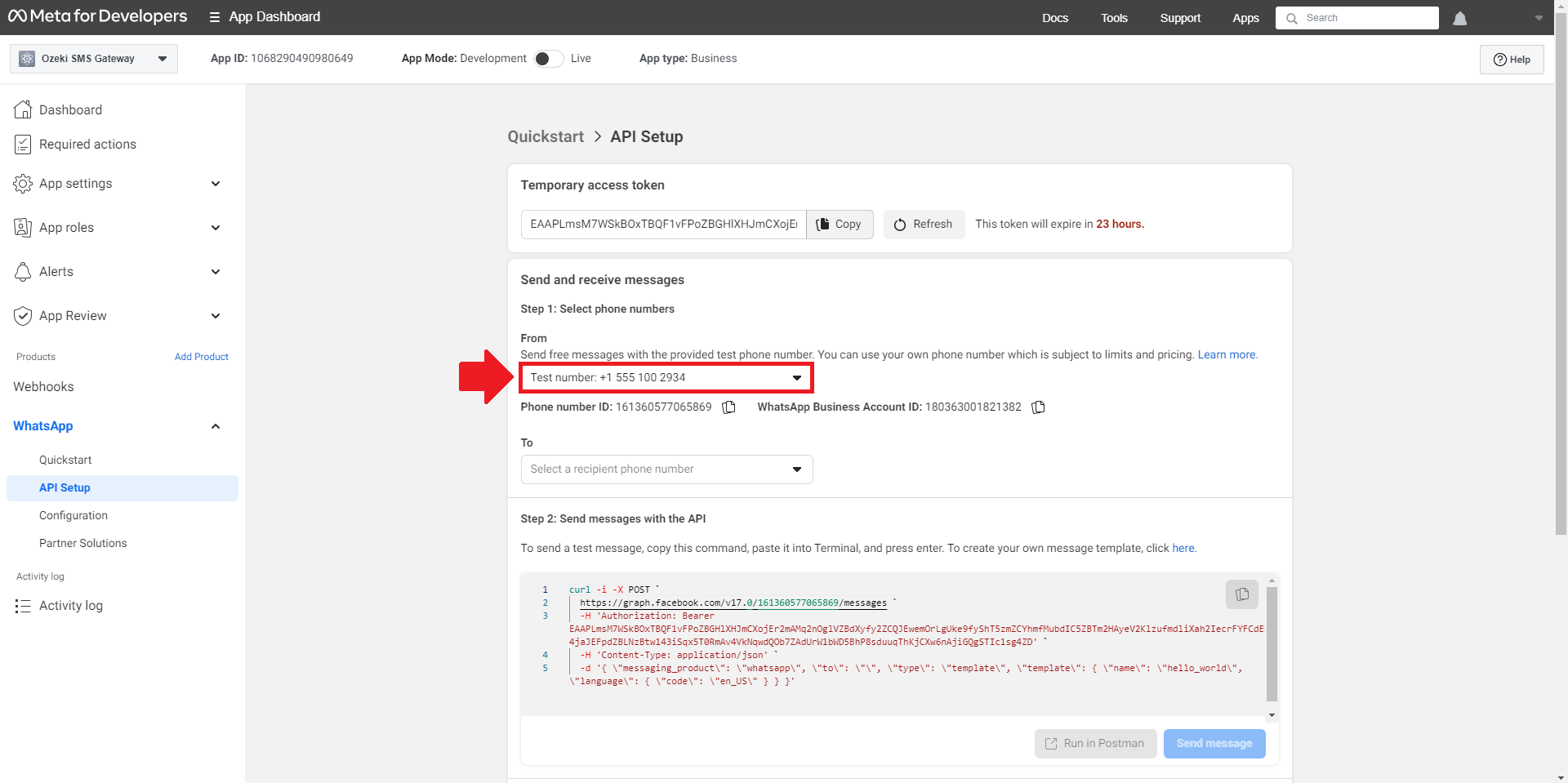Click Run in Postman button
Image resolution: width=1568 pixels, height=783 pixels.
pyautogui.click(x=1095, y=744)
